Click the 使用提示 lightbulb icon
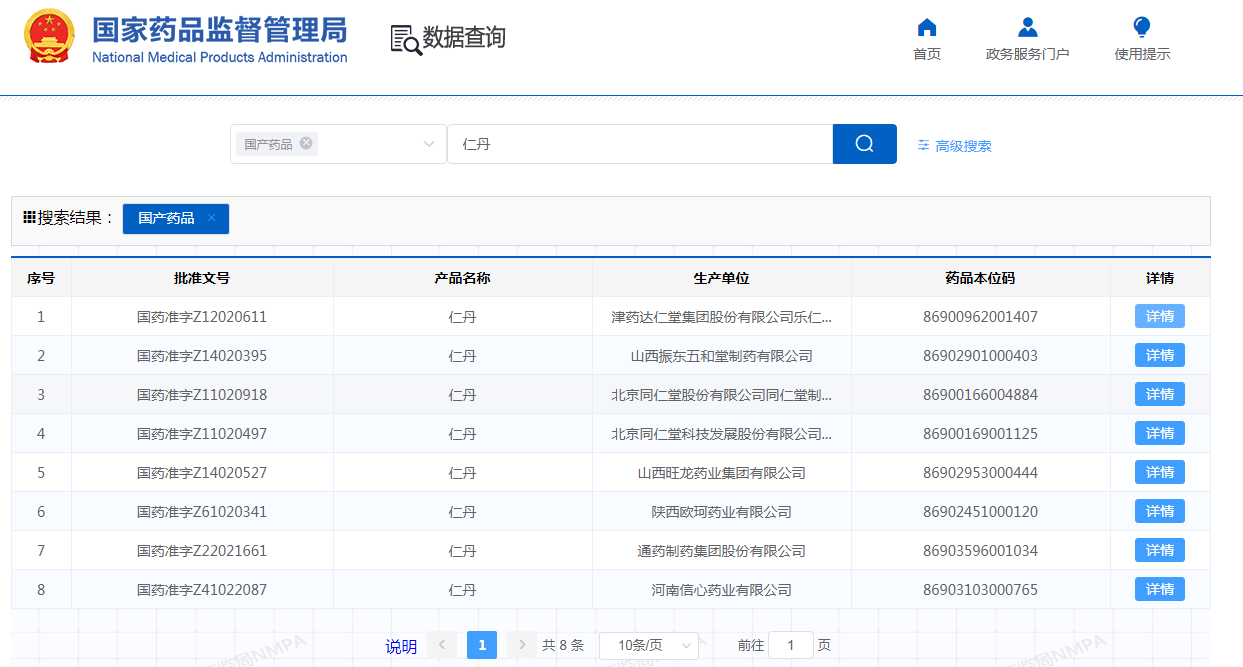1243x667 pixels. tap(1142, 28)
